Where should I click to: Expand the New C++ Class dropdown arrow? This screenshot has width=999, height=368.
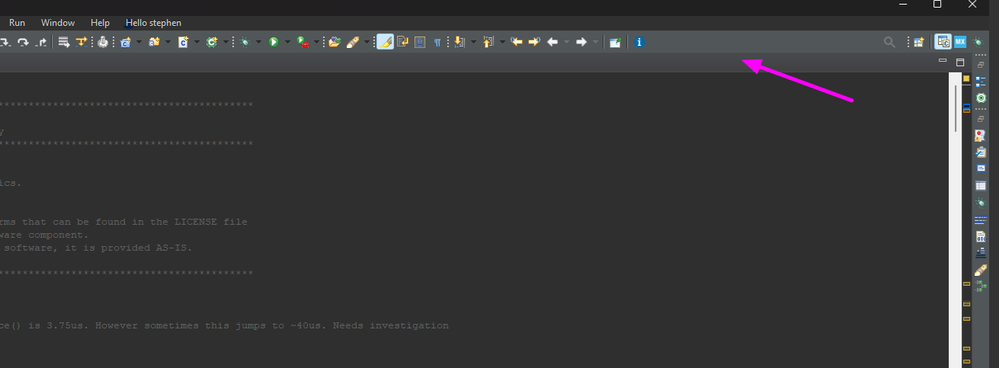click(226, 42)
